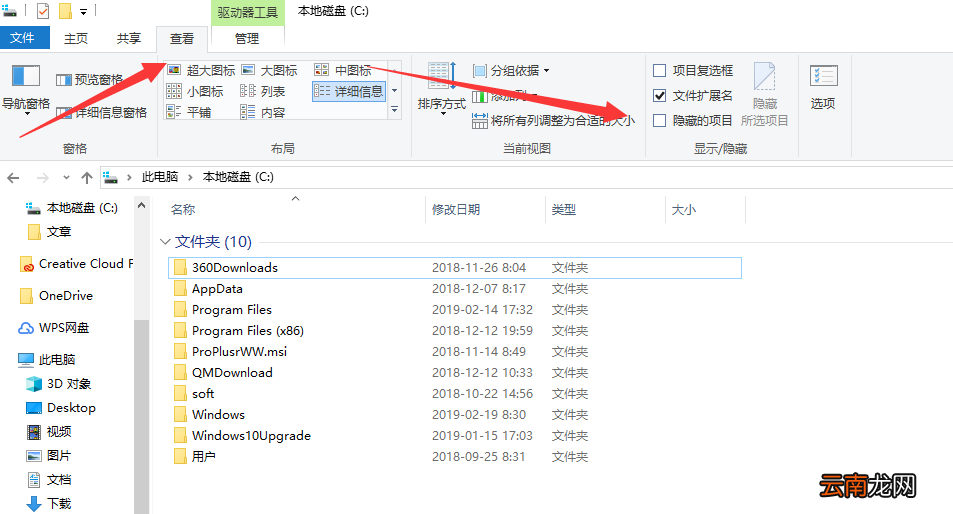Viewport: 953px width, 514px height.
Task: Go back with the left arrow
Action: 13,177
